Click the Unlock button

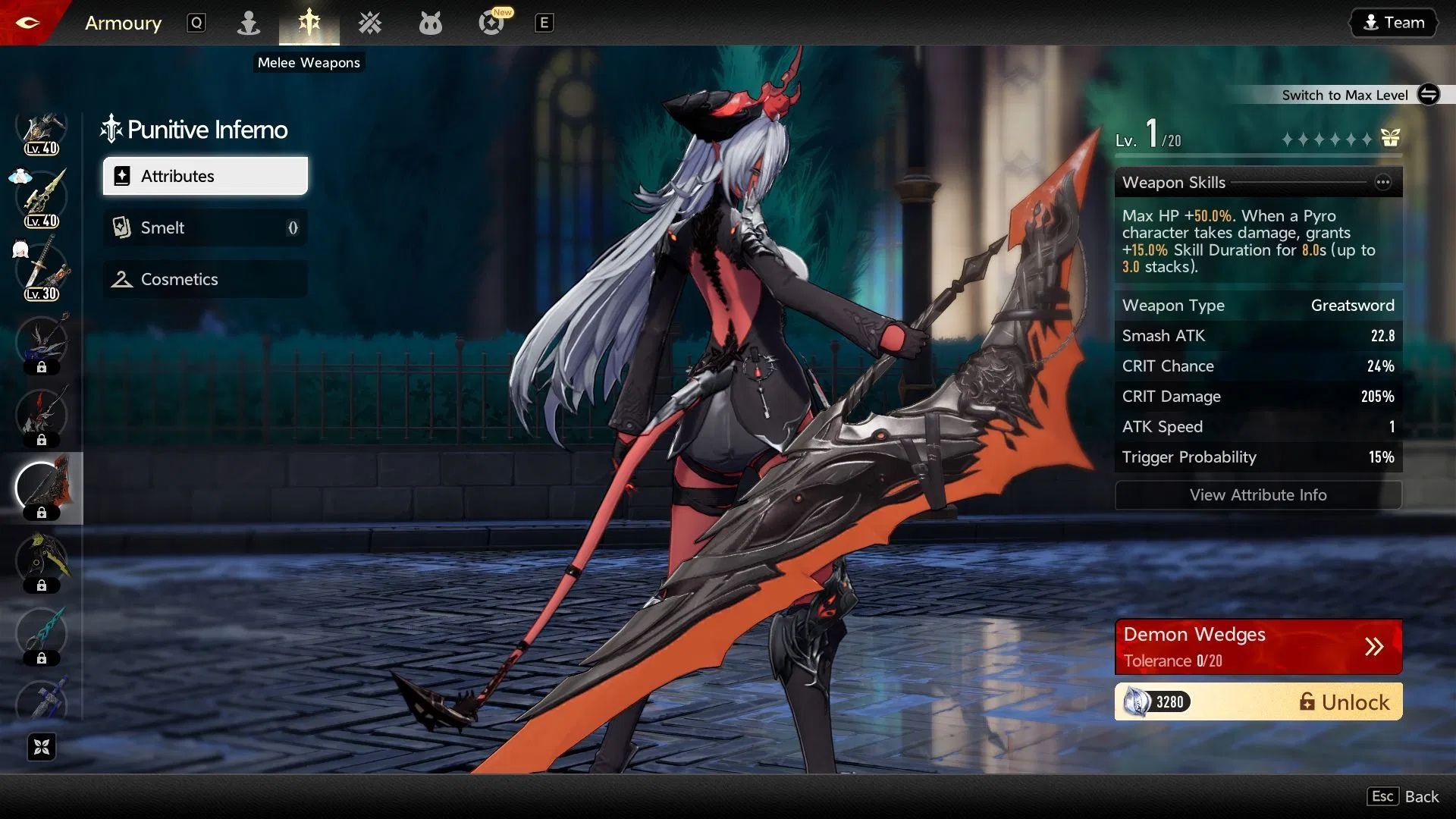pyautogui.click(x=1342, y=701)
